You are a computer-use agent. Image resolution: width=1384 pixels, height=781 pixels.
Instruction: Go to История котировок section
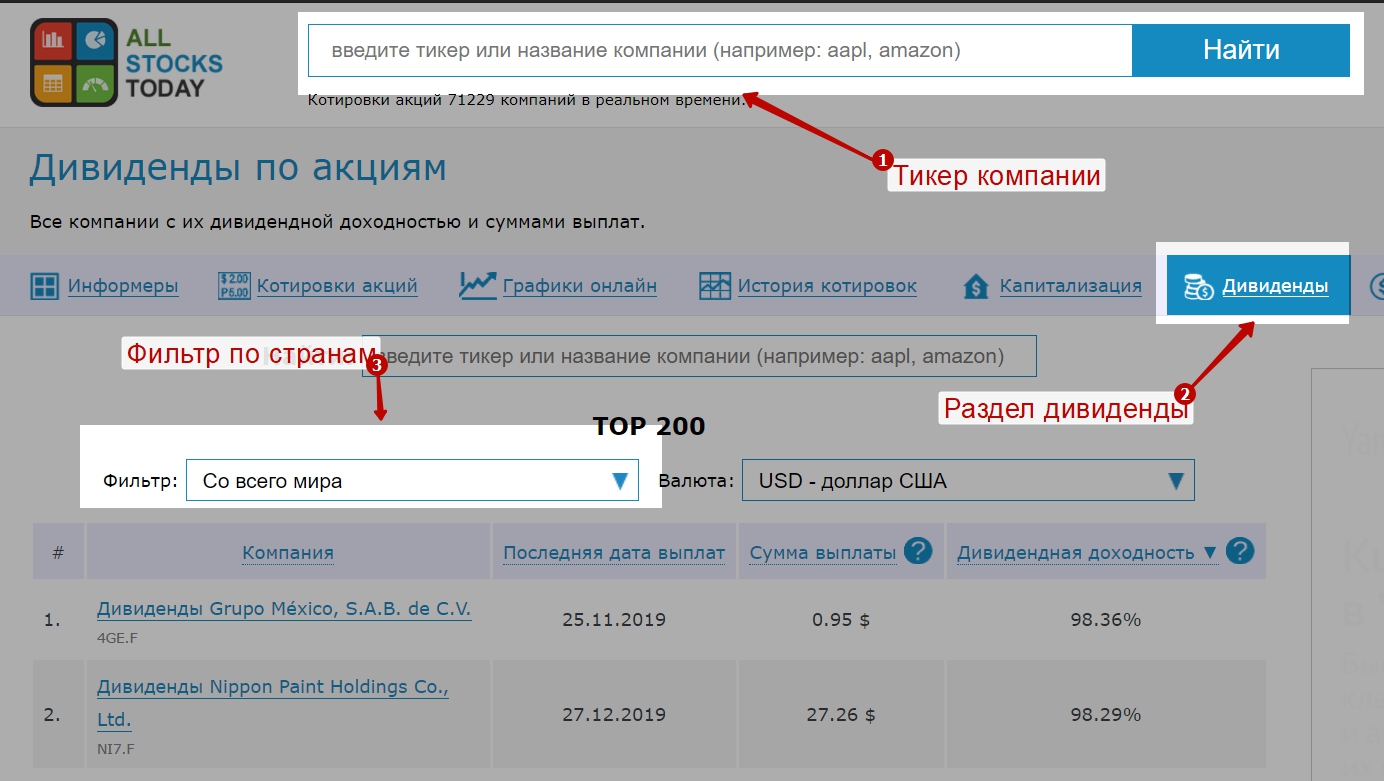827,287
